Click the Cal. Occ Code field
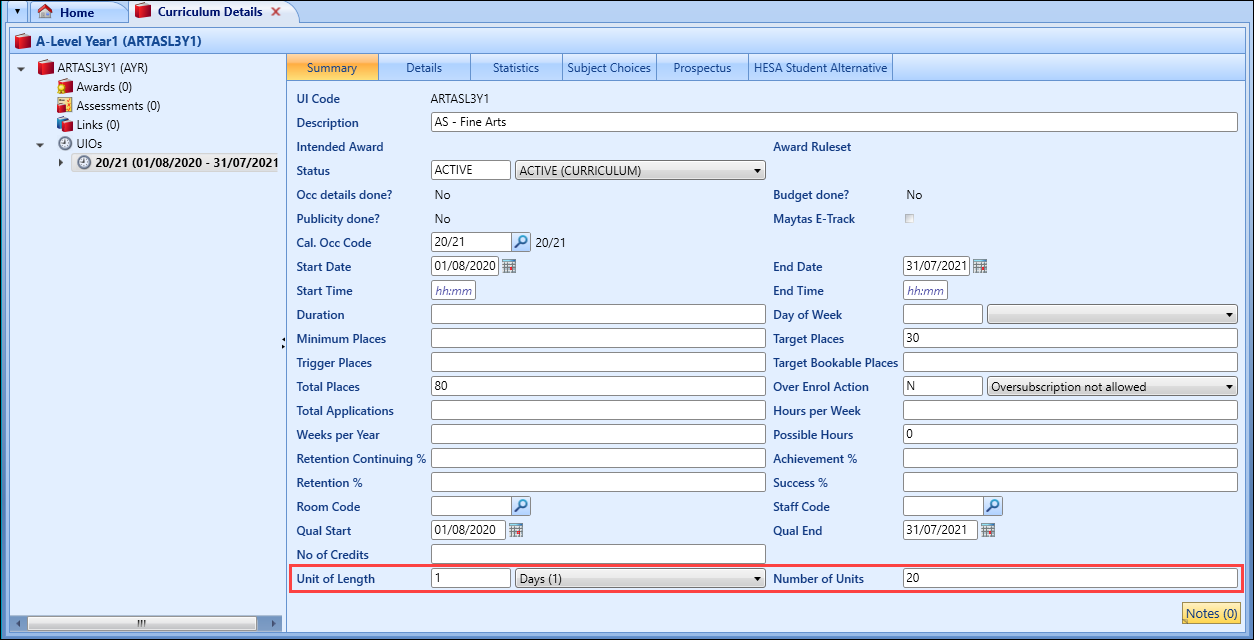The width and height of the screenshot is (1254, 640). 471,242
